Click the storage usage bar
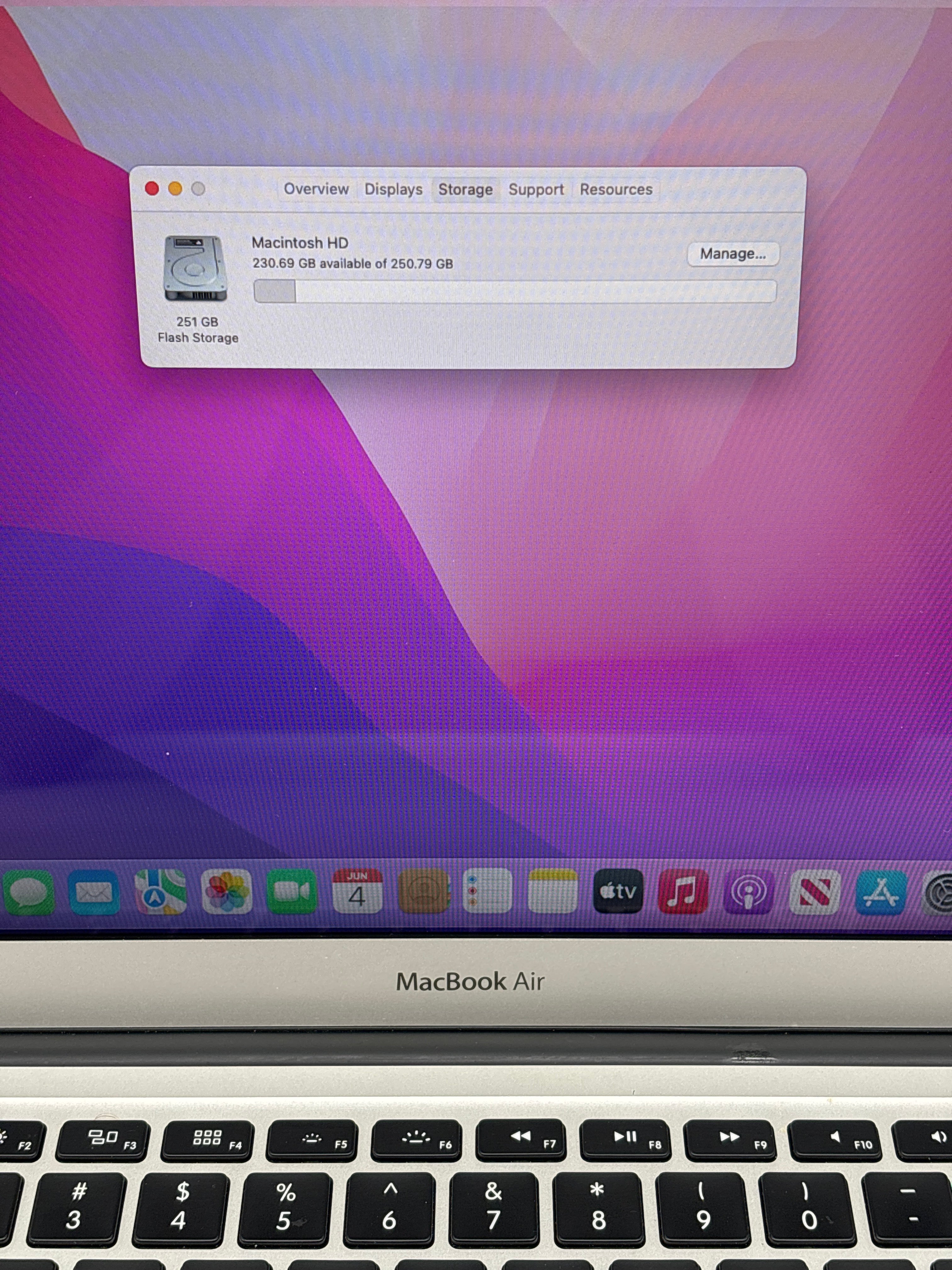Screen dimensions: 952x1270 pos(515,291)
